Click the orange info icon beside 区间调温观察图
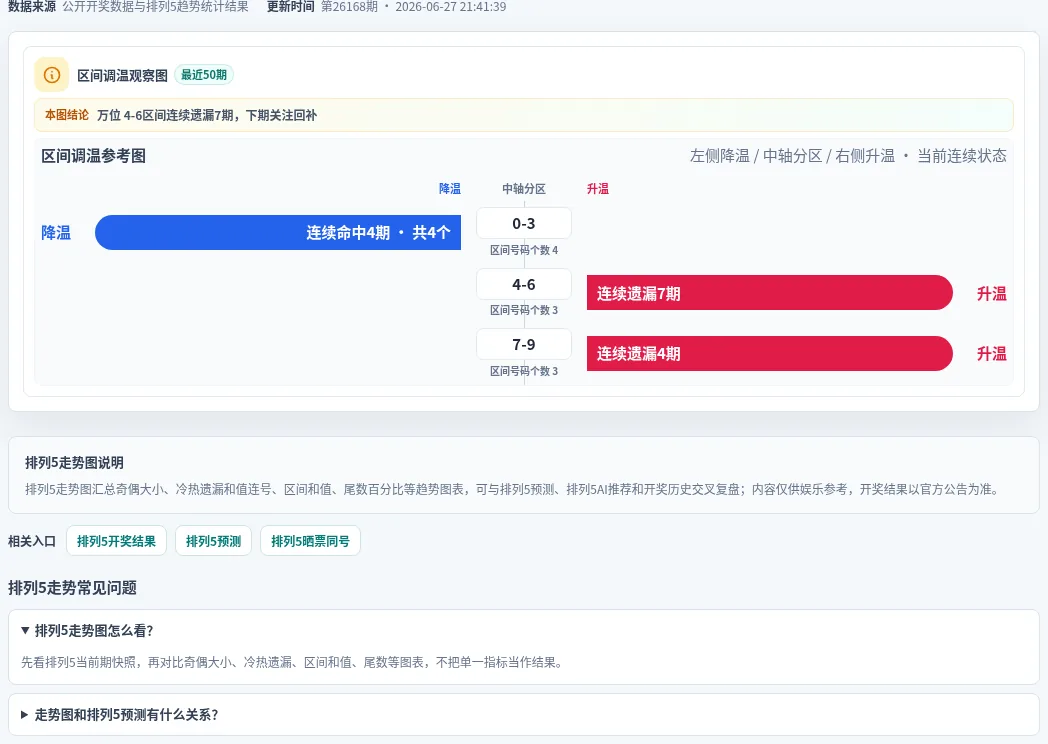1048x744 pixels. [51, 75]
